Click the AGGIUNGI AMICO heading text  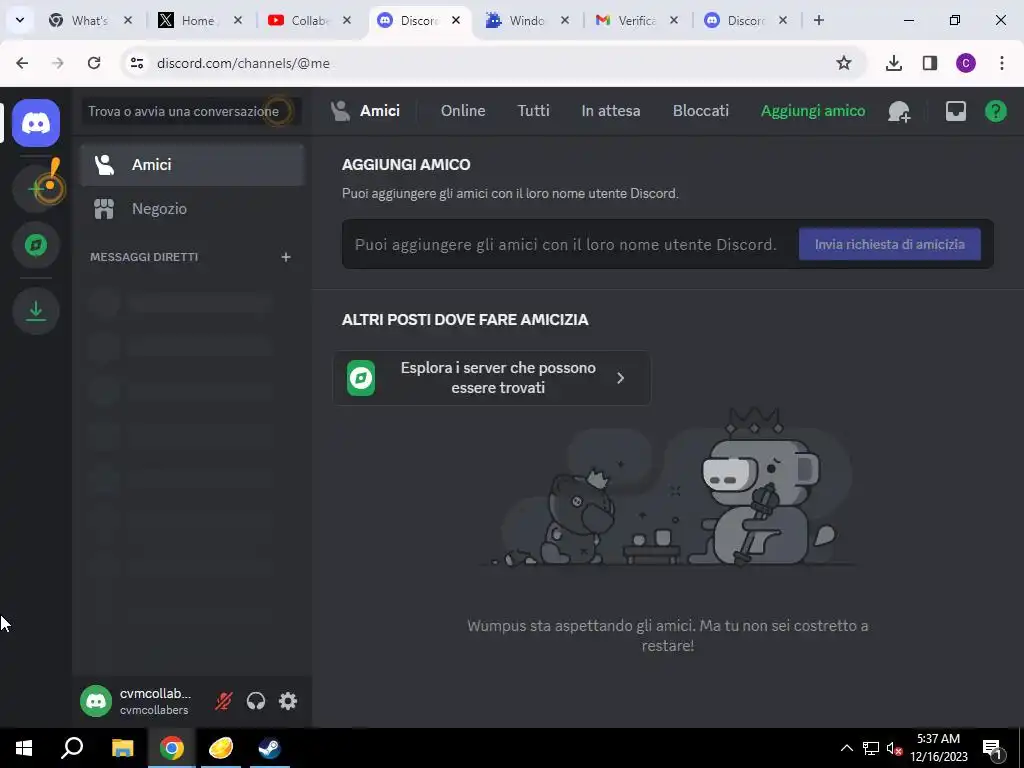(x=406, y=165)
